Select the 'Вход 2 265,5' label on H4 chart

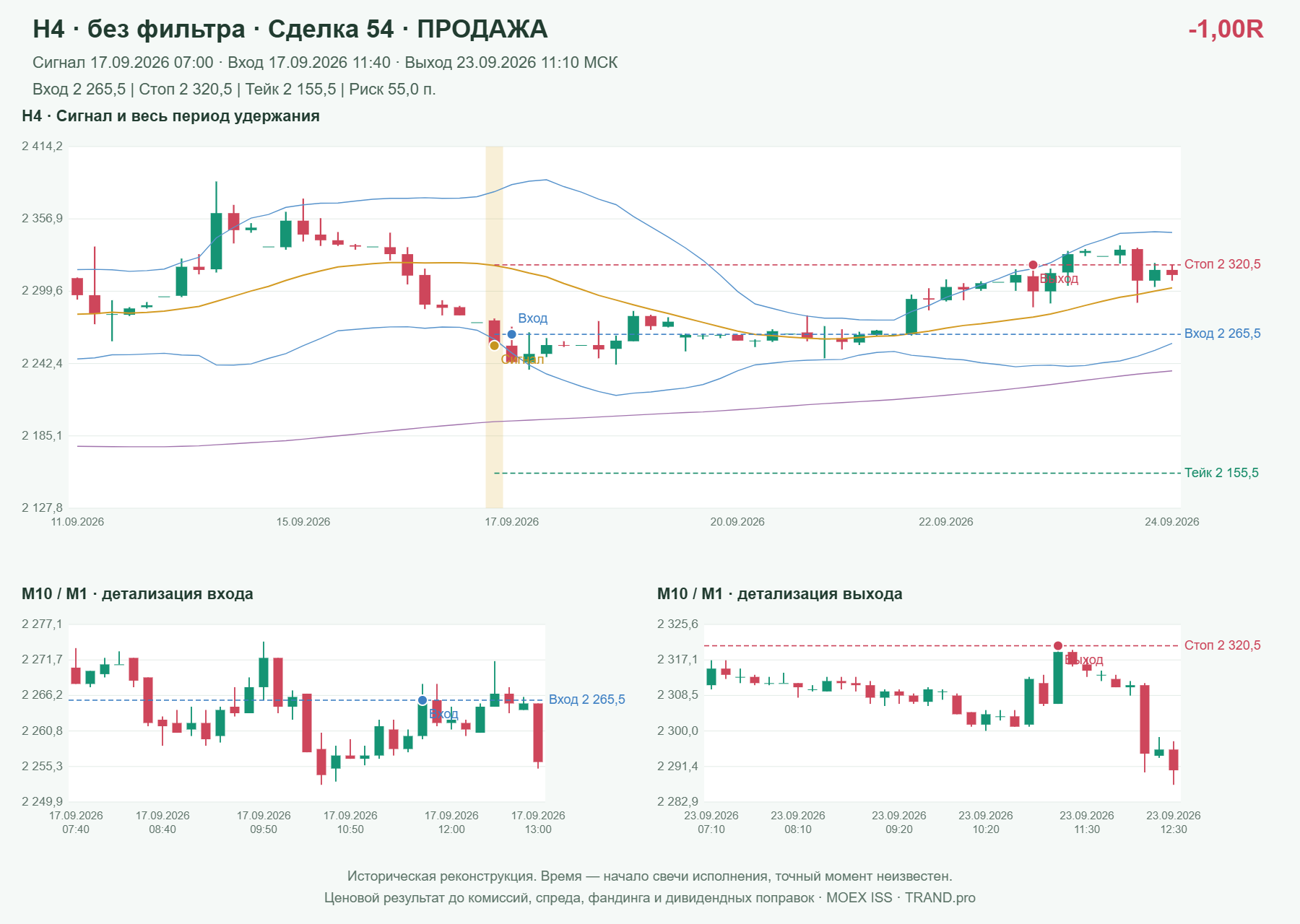click(1222, 334)
